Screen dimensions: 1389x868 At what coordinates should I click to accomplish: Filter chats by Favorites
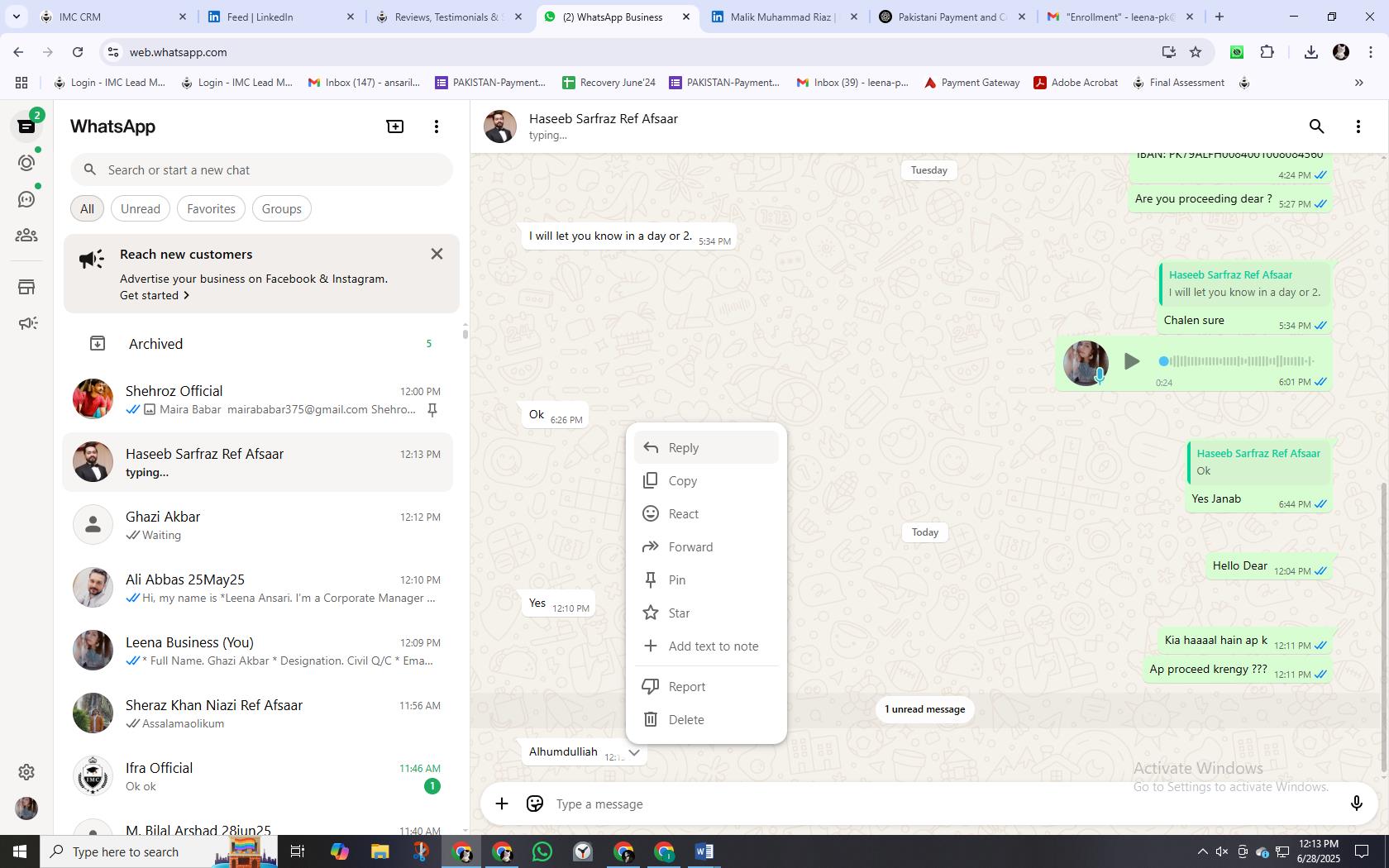coord(211,209)
